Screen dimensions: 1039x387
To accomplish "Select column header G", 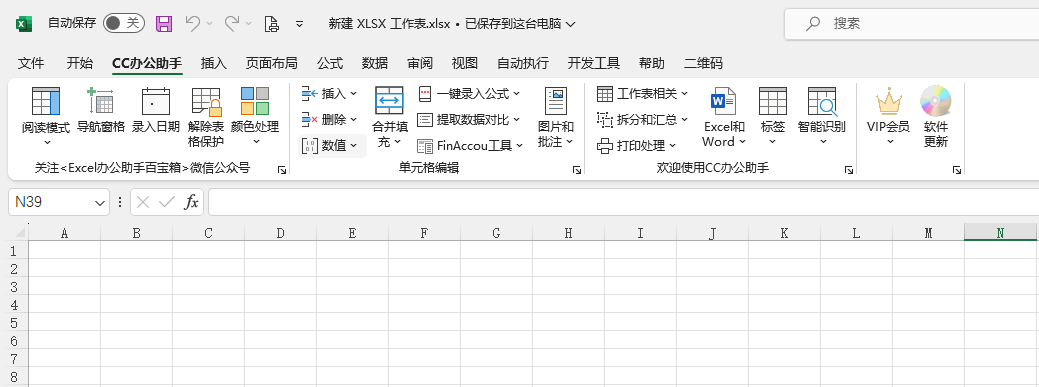I will [496, 233].
